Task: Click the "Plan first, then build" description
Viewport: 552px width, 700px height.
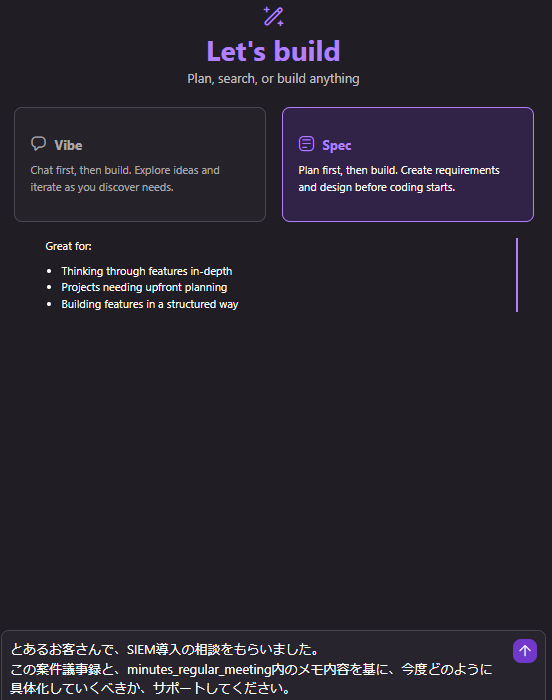Action: [399, 179]
